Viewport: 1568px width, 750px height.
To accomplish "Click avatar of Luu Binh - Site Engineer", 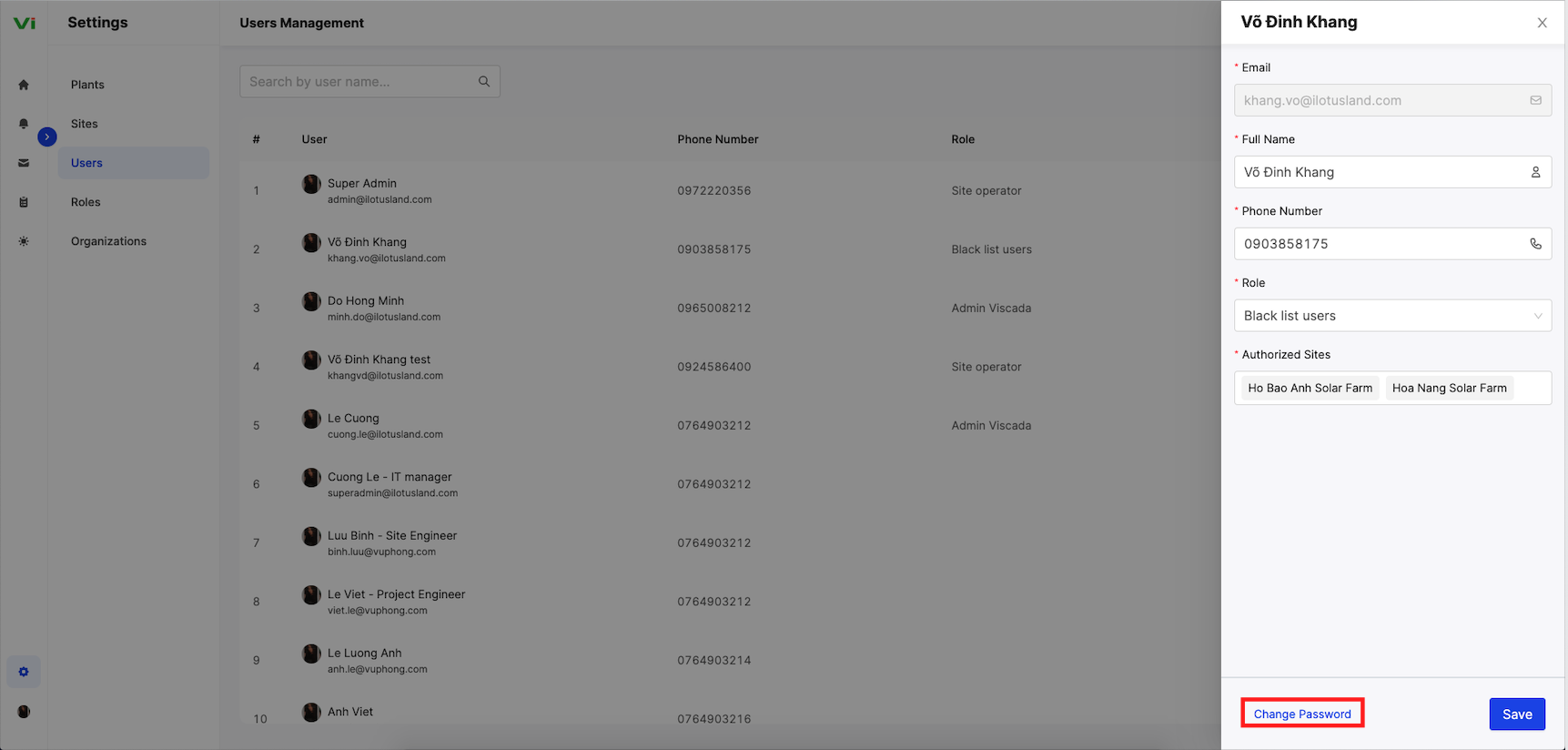I will tap(311, 536).
